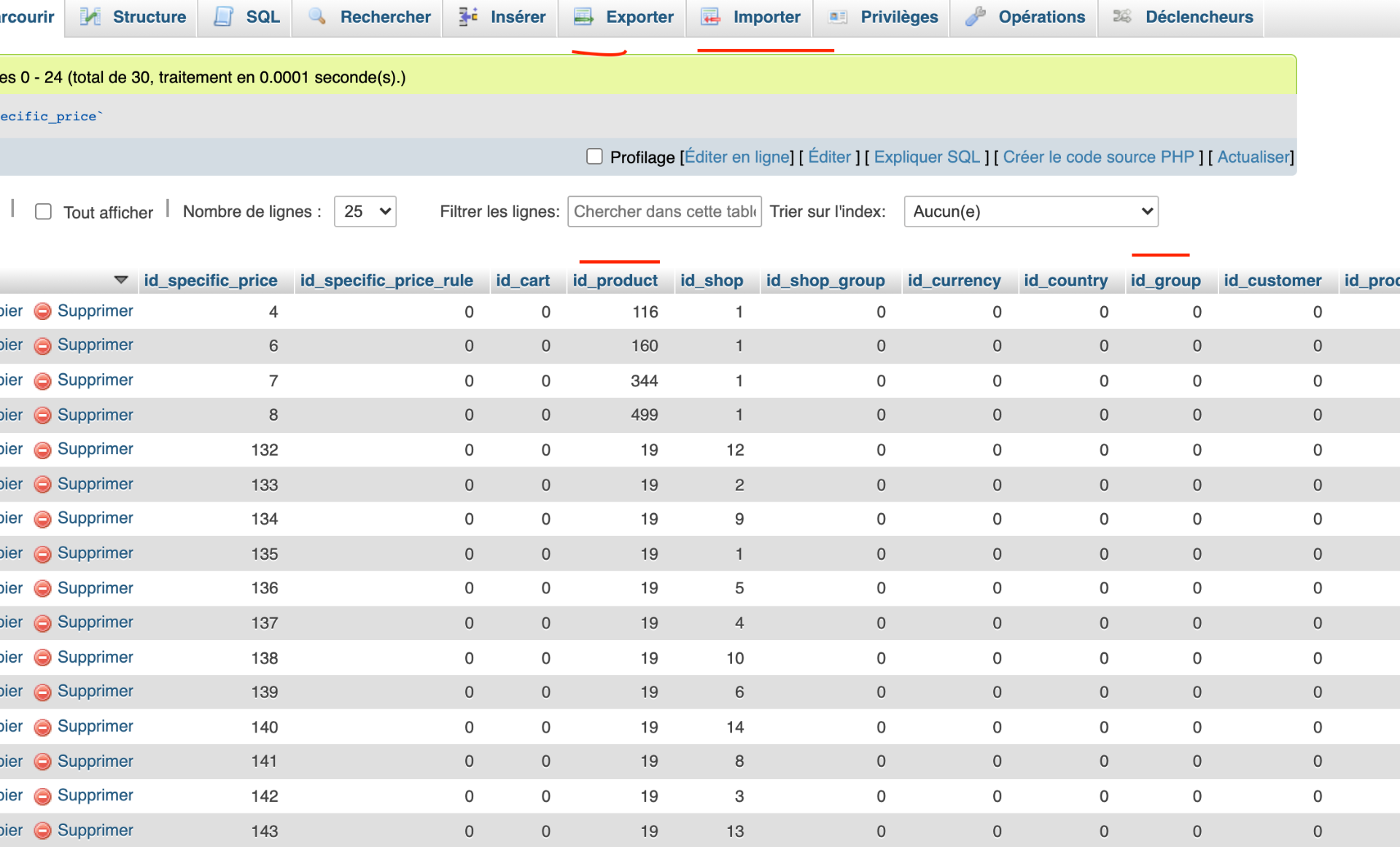Click the Rechercher magnifier icon
Screen dimensions: 1400x847
[317, 16]
